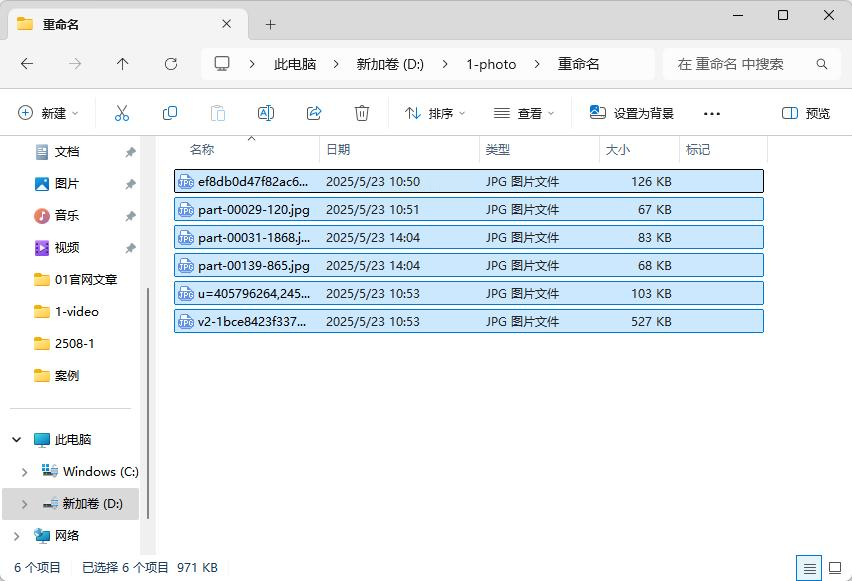Go up one directory level

123,64
